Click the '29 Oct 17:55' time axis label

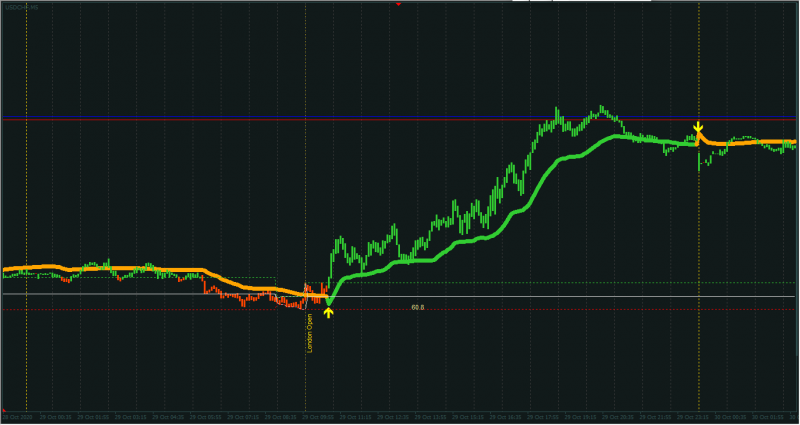[x=544, y=417]
